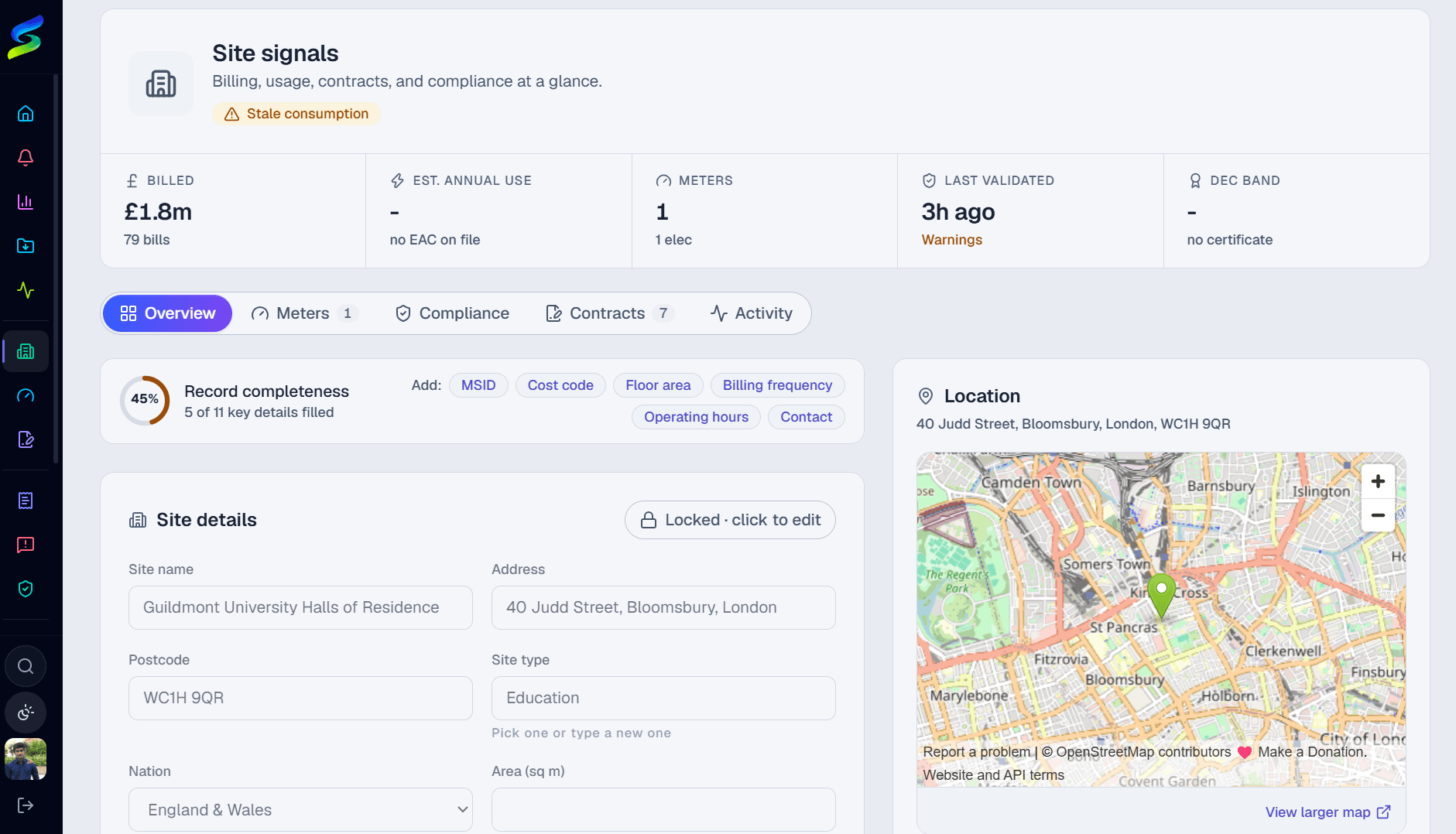Add Billing frequency detail chip
The height and width of the screenshot is (834, 1456).
[777, 385]
